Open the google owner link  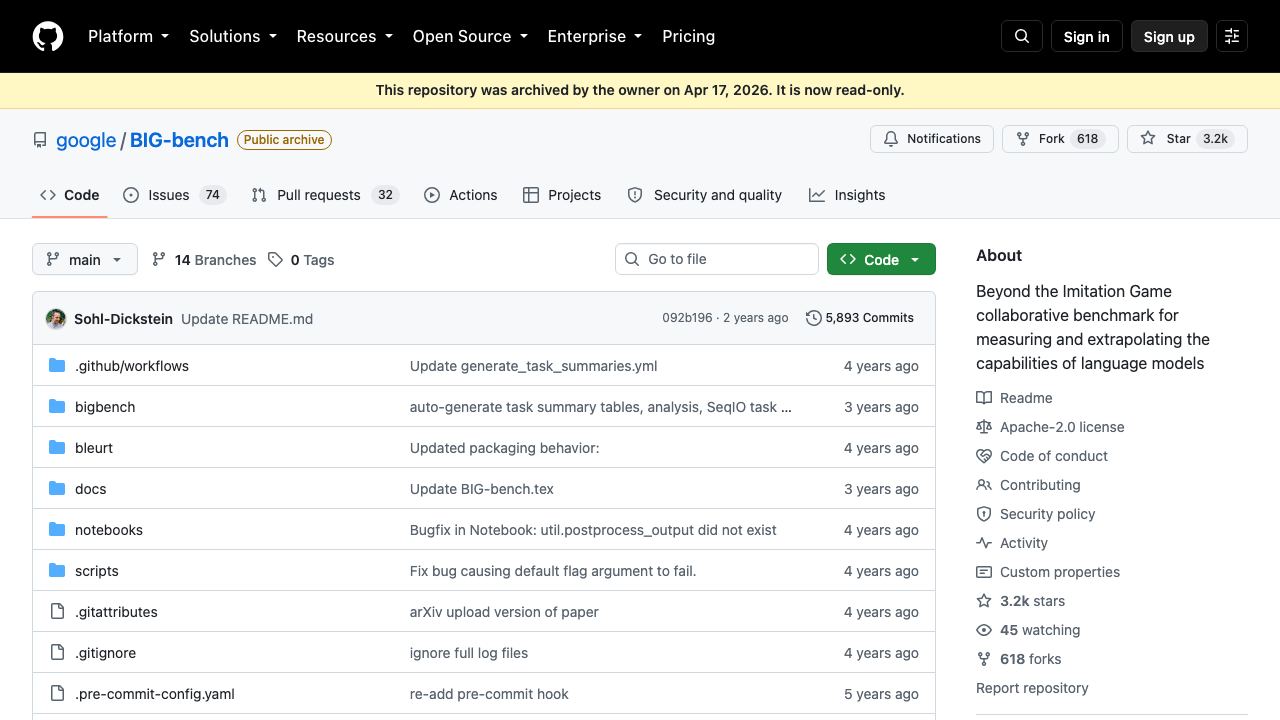click(86, 140)
